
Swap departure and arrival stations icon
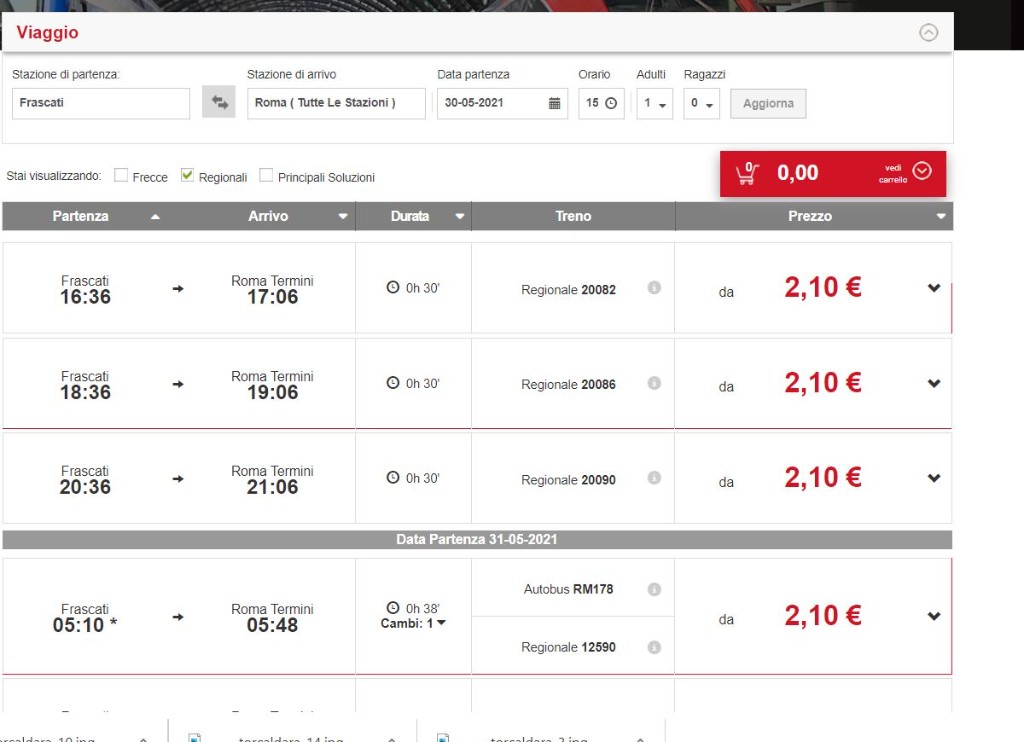pos(219,103)
